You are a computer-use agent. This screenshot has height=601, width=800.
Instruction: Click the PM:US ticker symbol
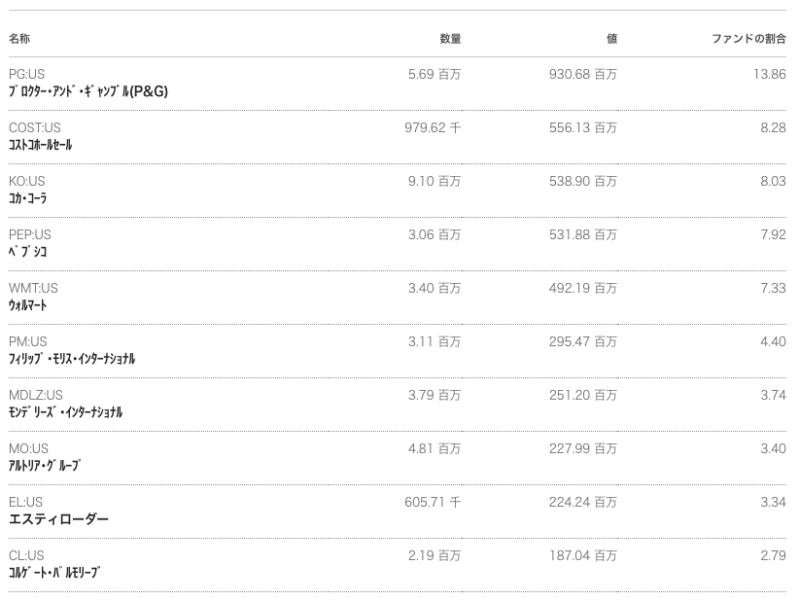coord(28,341)
